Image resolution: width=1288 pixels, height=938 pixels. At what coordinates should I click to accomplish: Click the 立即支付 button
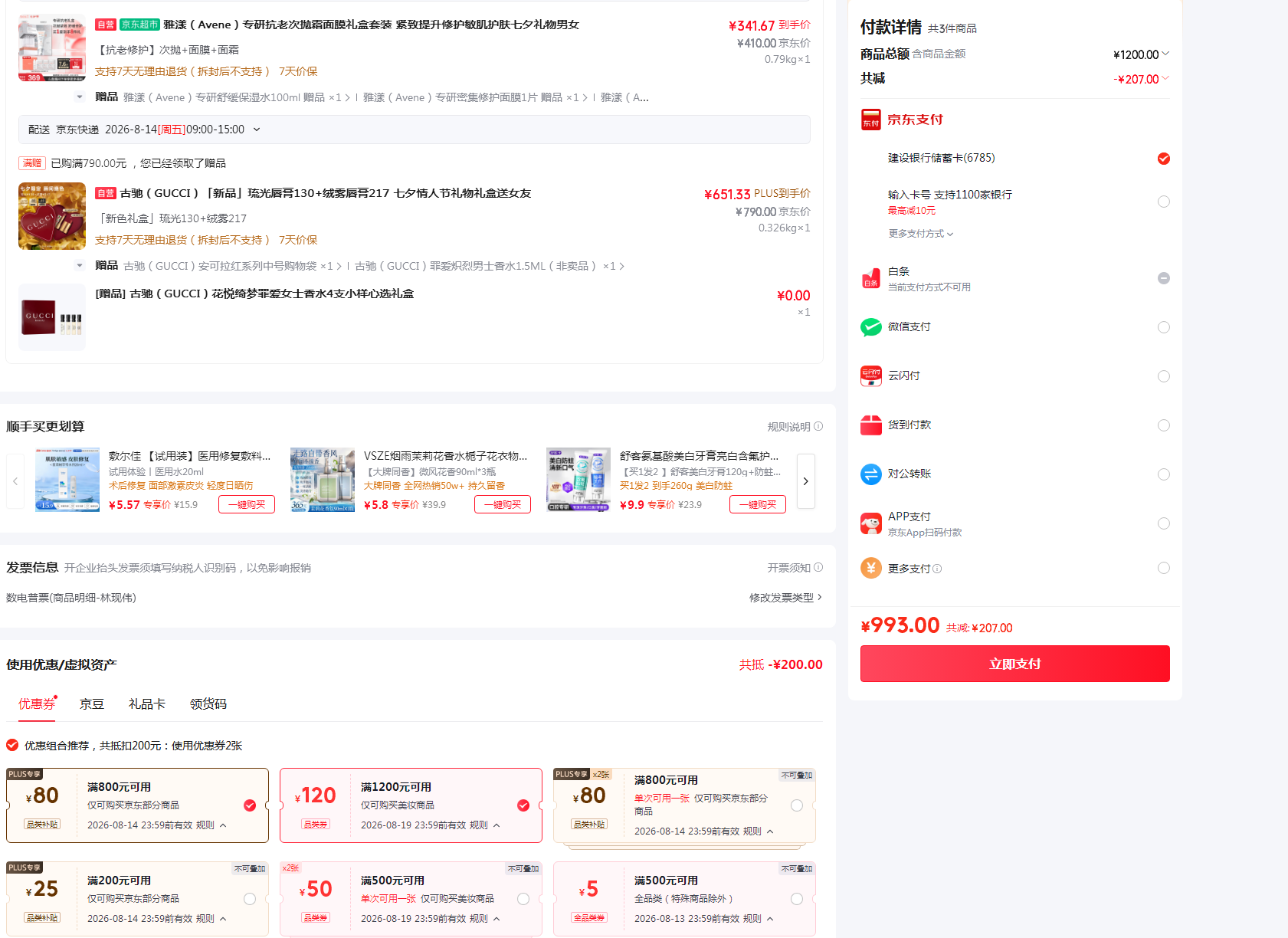tap(1015, 664)
